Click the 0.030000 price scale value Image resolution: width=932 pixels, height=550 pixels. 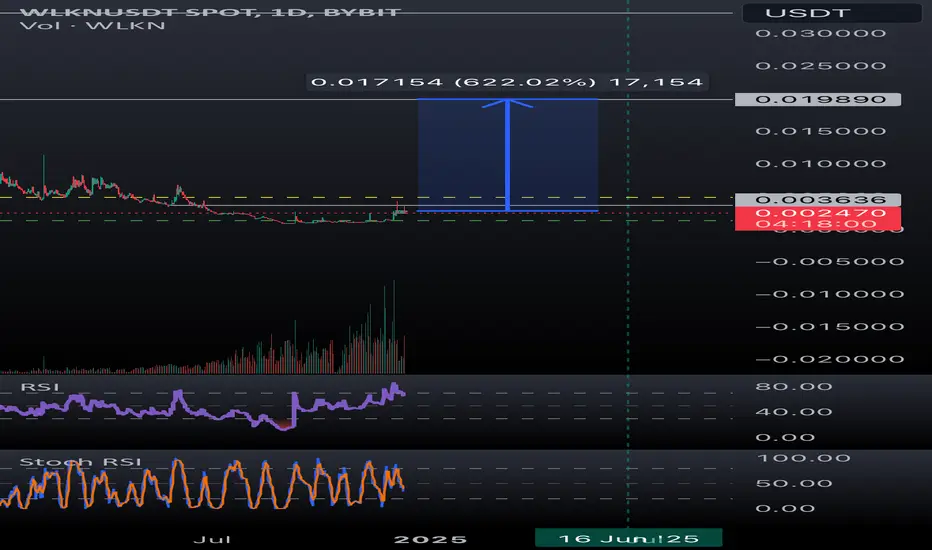coord(821,33)
